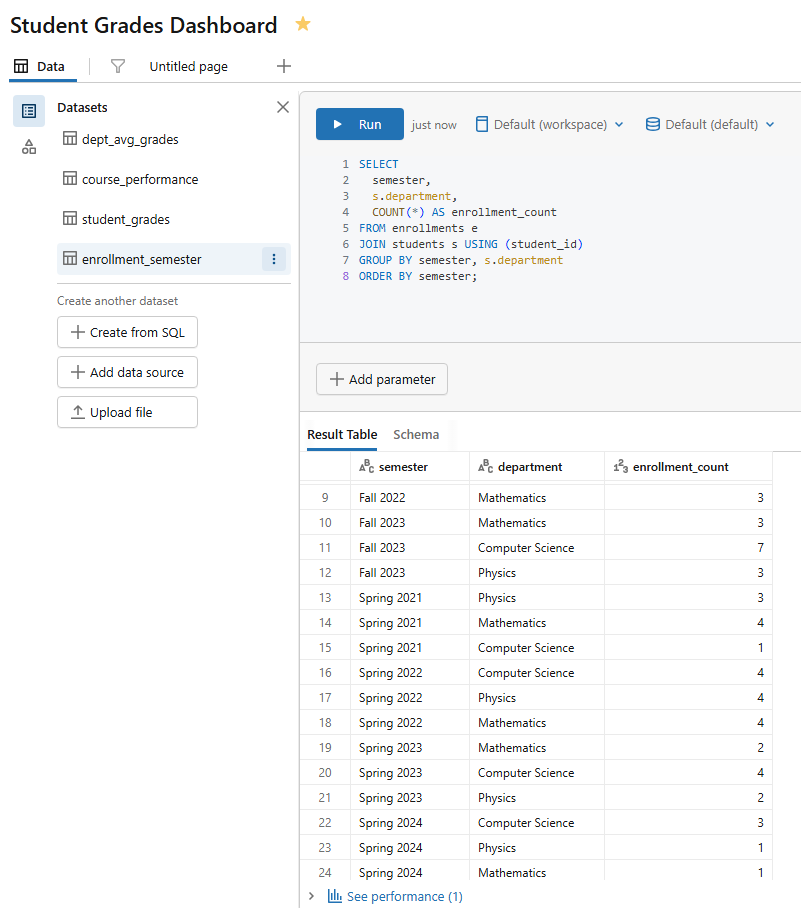801x908 pixels.
Task: Click the enrollment_count column header
Action: click(689, 467)
